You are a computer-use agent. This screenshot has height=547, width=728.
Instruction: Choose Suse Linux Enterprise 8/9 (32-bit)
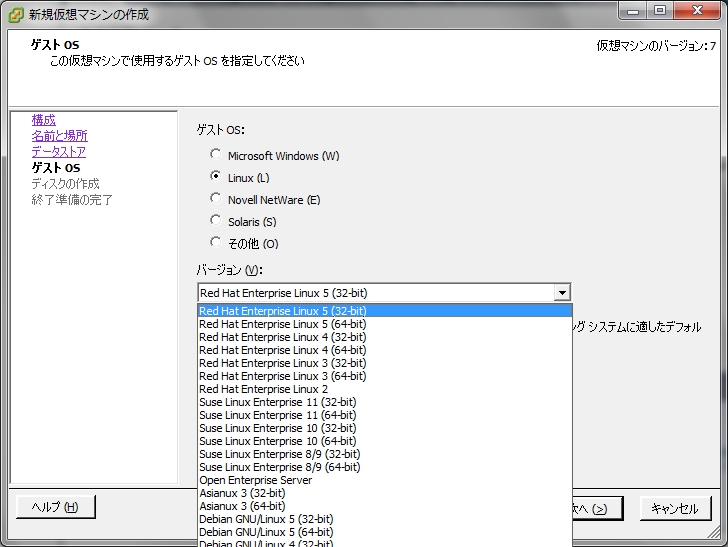click(385, 454)
